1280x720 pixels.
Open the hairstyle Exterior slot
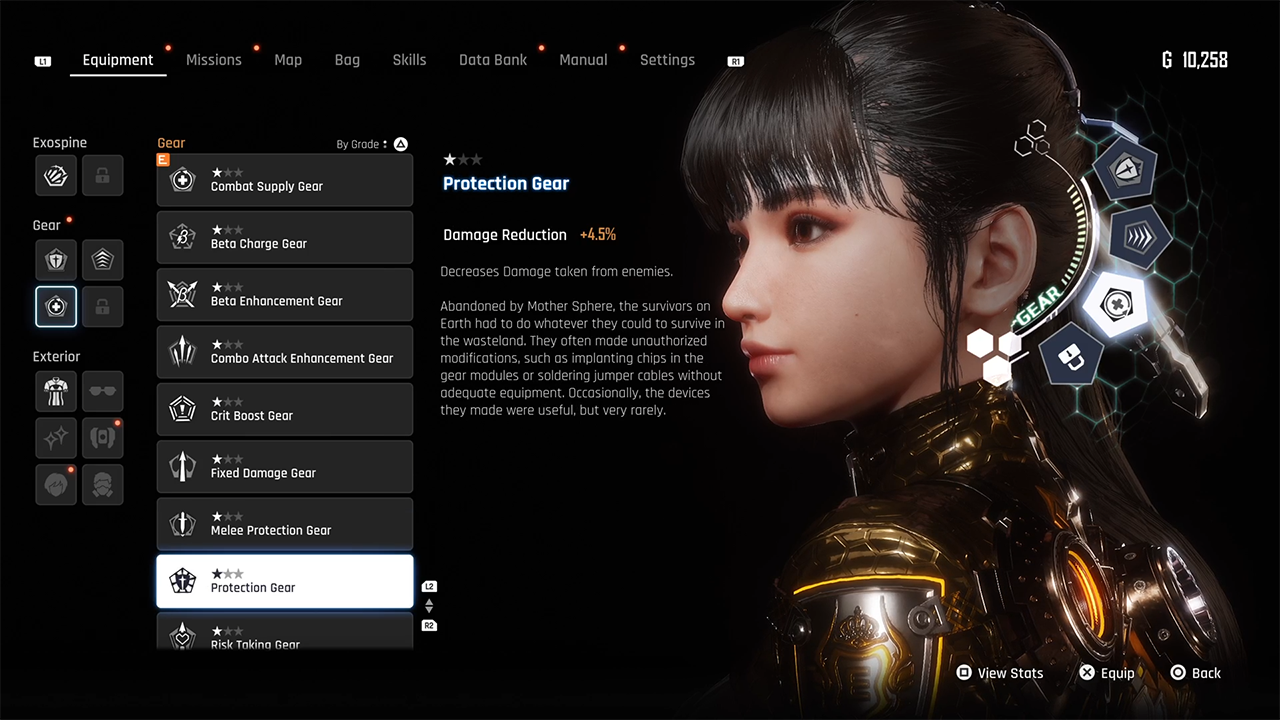pos(56,484)
